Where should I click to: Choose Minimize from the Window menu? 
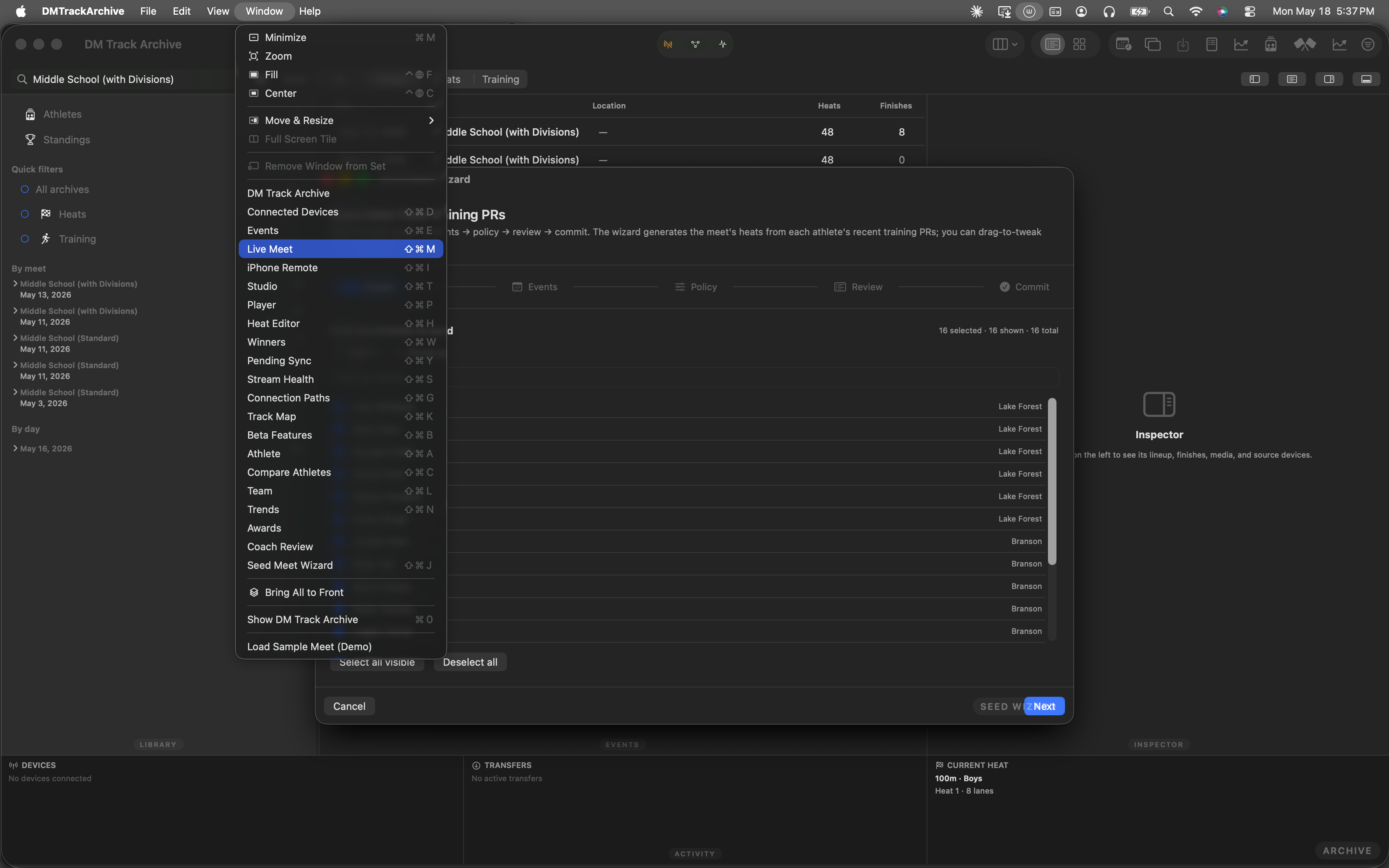tap(341, 37)
